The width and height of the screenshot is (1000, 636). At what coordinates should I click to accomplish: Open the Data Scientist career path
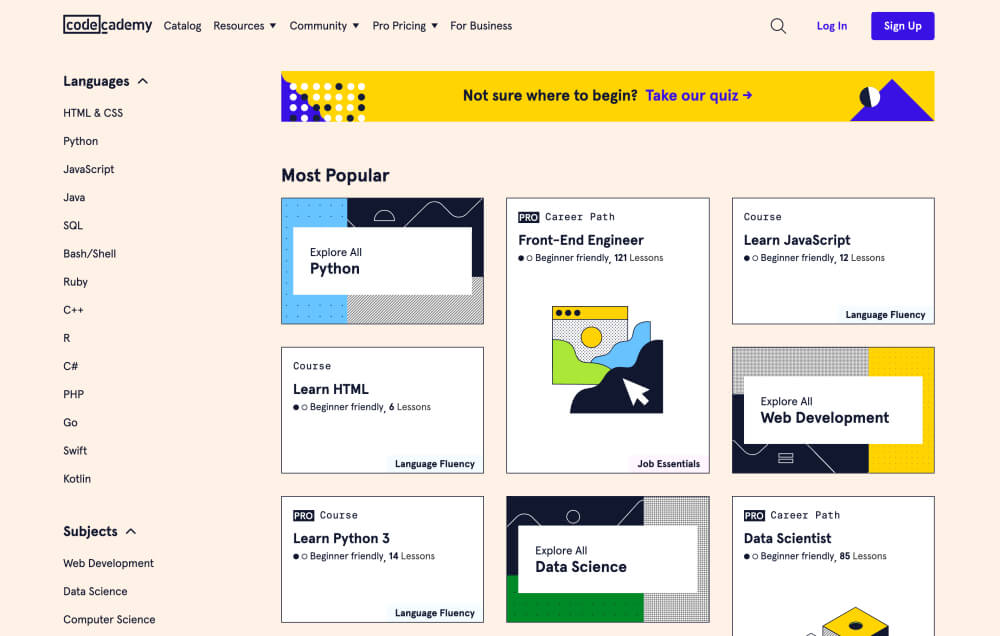coord(833,566)
